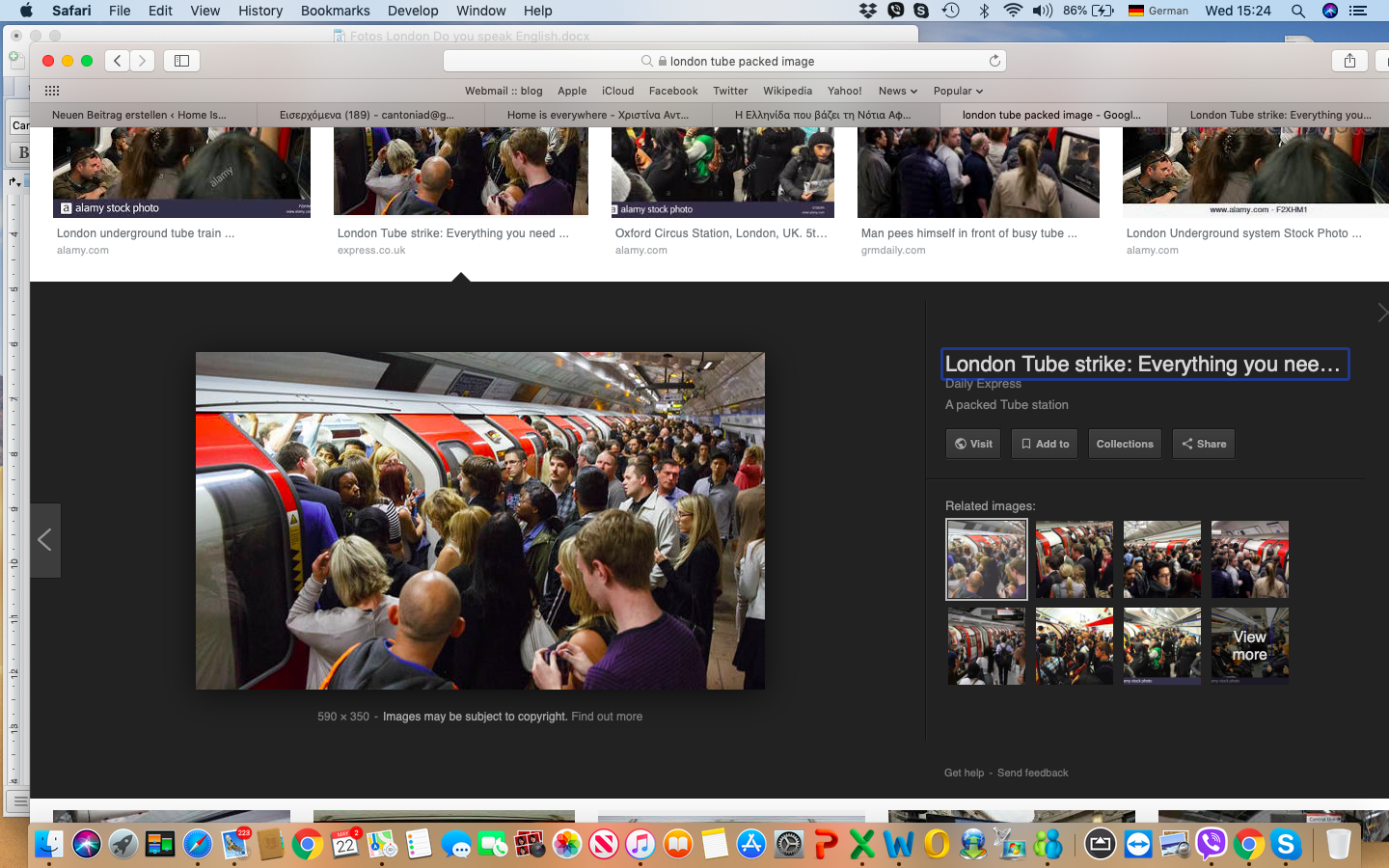Open System Preferences in the Dock

pos(788,845)
